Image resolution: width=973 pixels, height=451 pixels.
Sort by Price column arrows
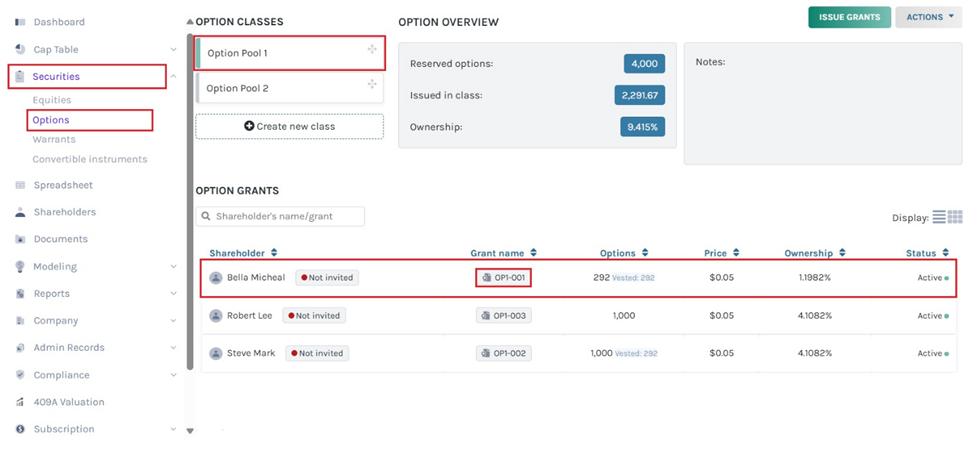[736, 253]
